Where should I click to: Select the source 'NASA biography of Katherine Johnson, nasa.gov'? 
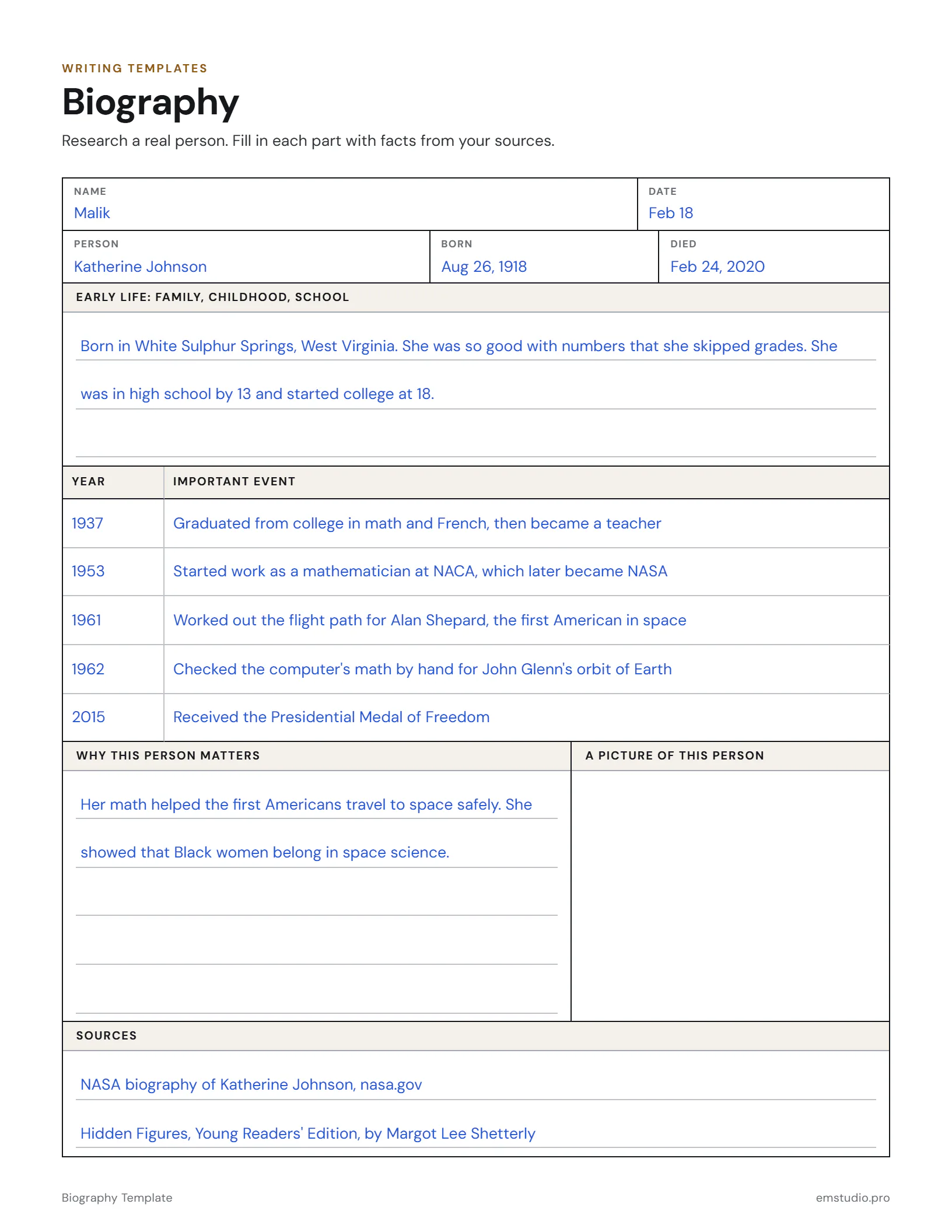tap(251, 1084)
